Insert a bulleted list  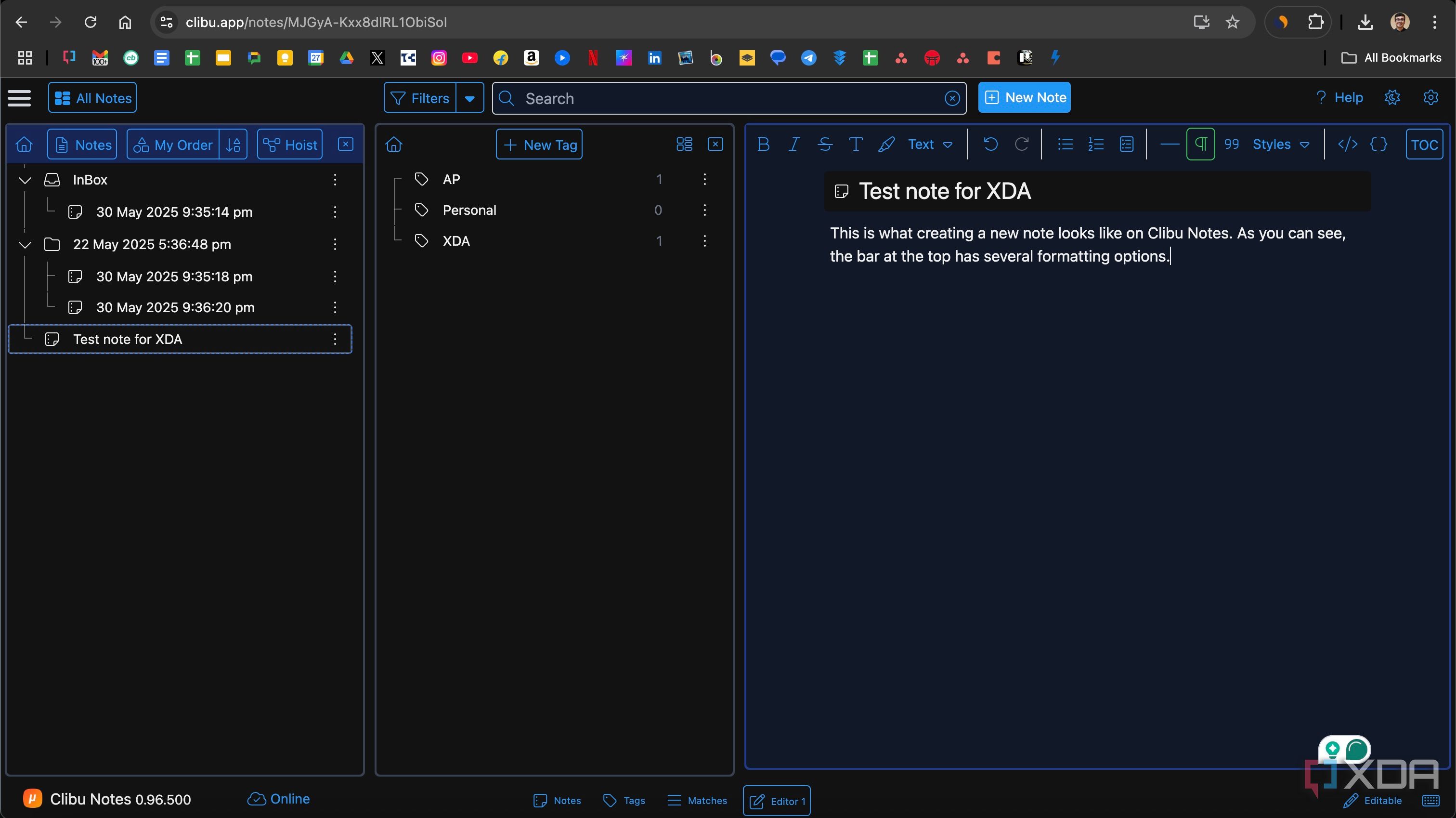click(1065, 145)
